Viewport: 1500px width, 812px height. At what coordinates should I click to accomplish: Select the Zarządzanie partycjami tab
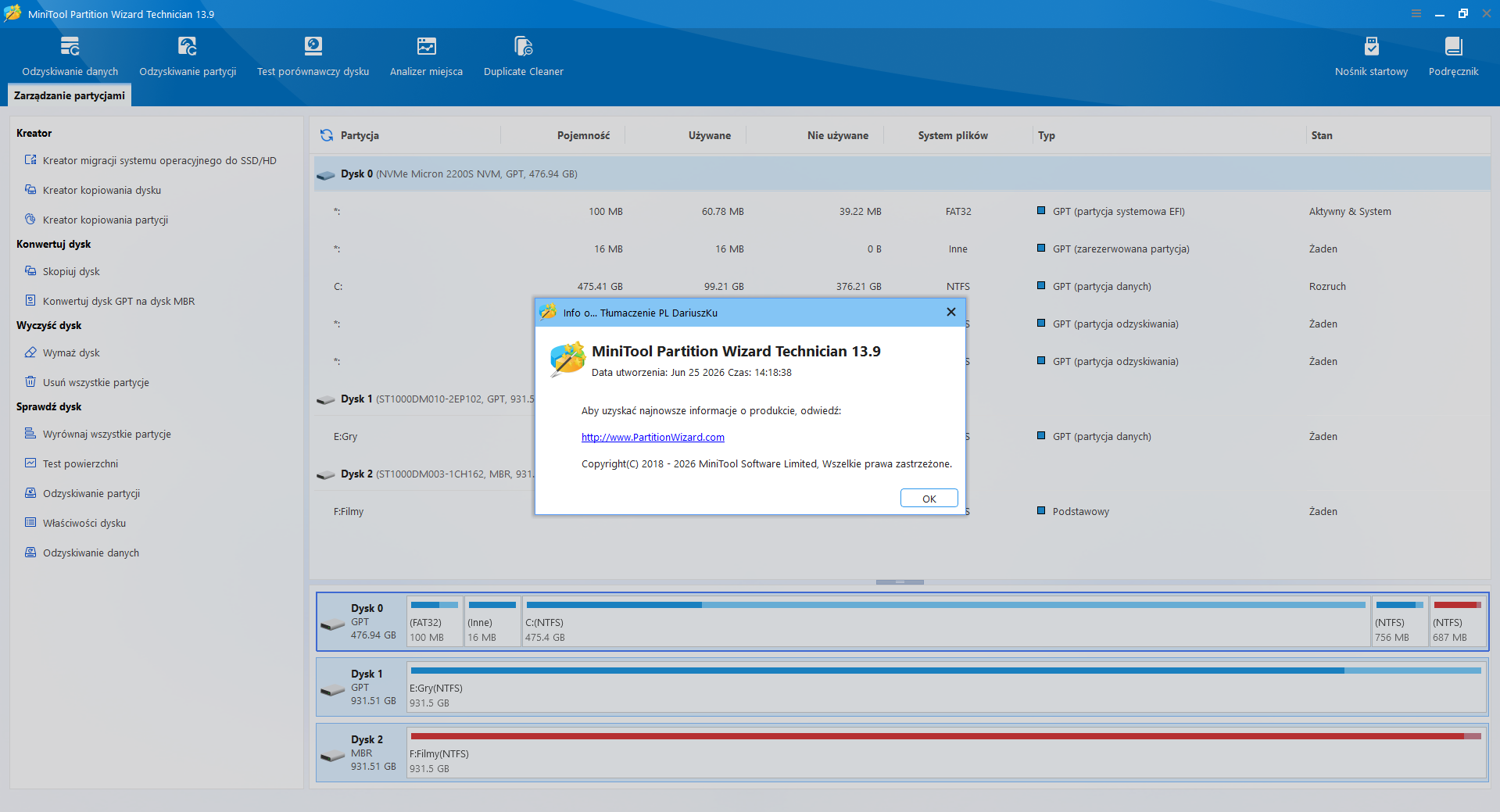pos(70,95)
